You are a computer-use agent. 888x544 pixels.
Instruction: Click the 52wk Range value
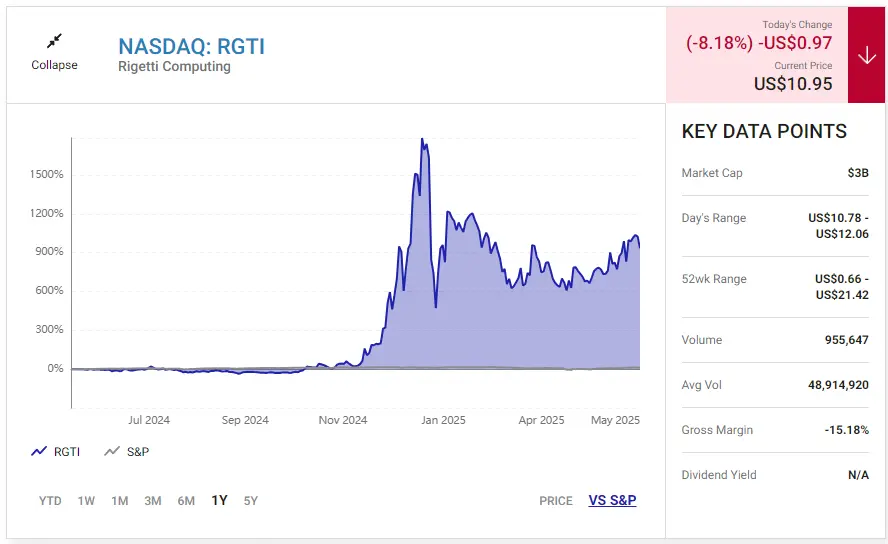click(842, 287)
